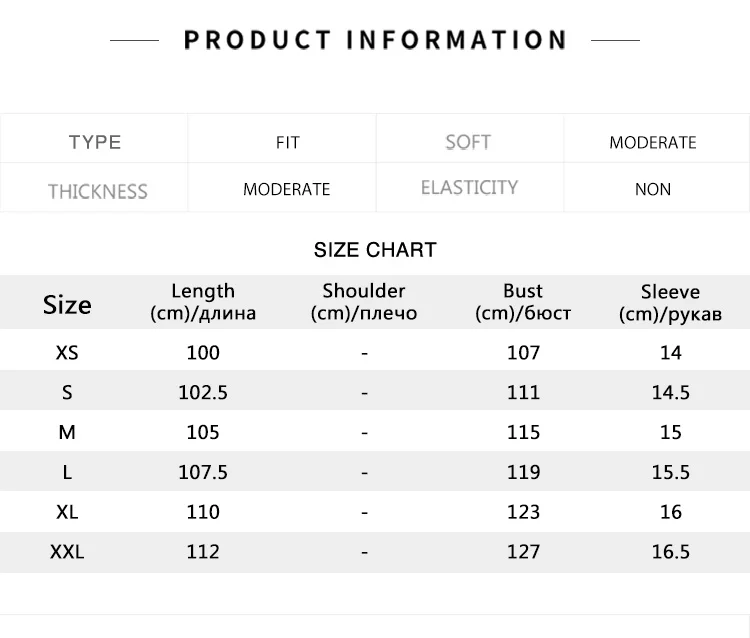Click the Length (cm) column header

tap(203, 302)
